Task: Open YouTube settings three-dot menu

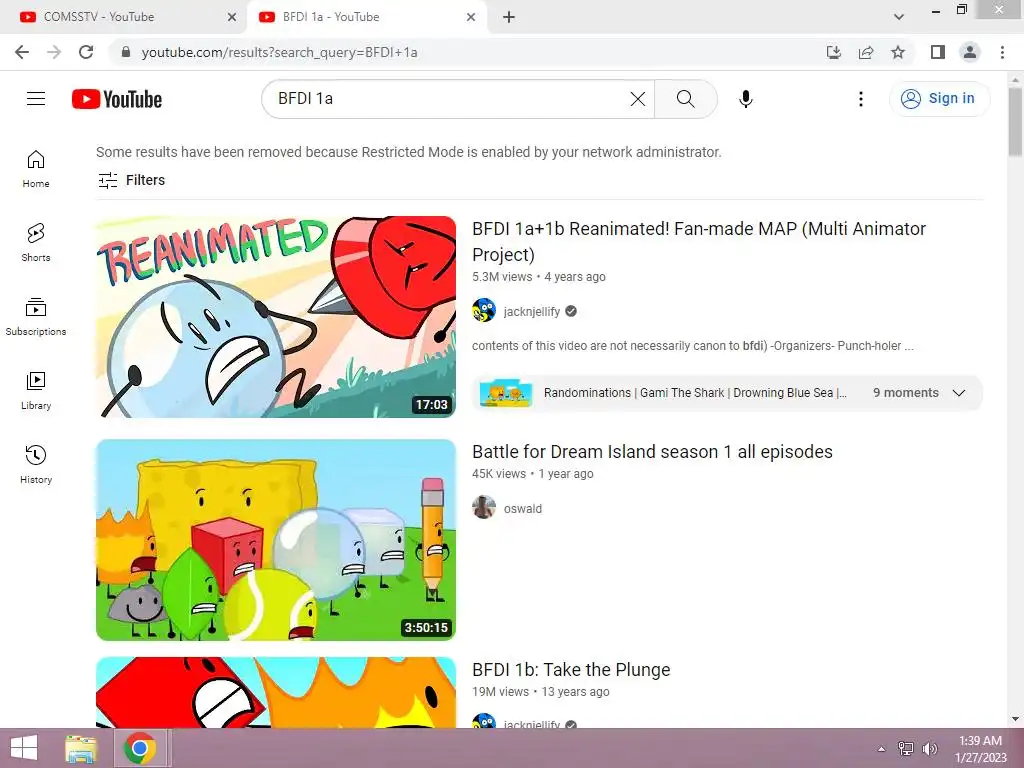Action: click(861, 99)
